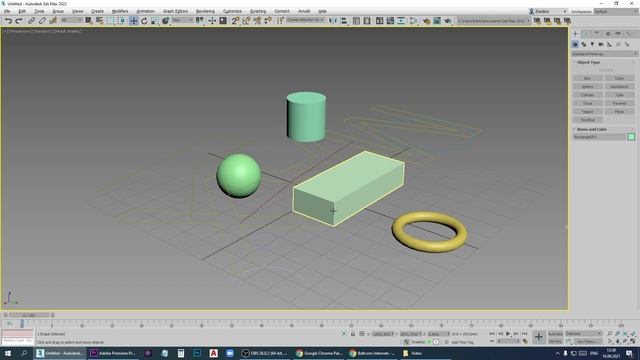640x360 pixels.
Task: Open the Rendering menu
Action: click(x=205, y=11)
